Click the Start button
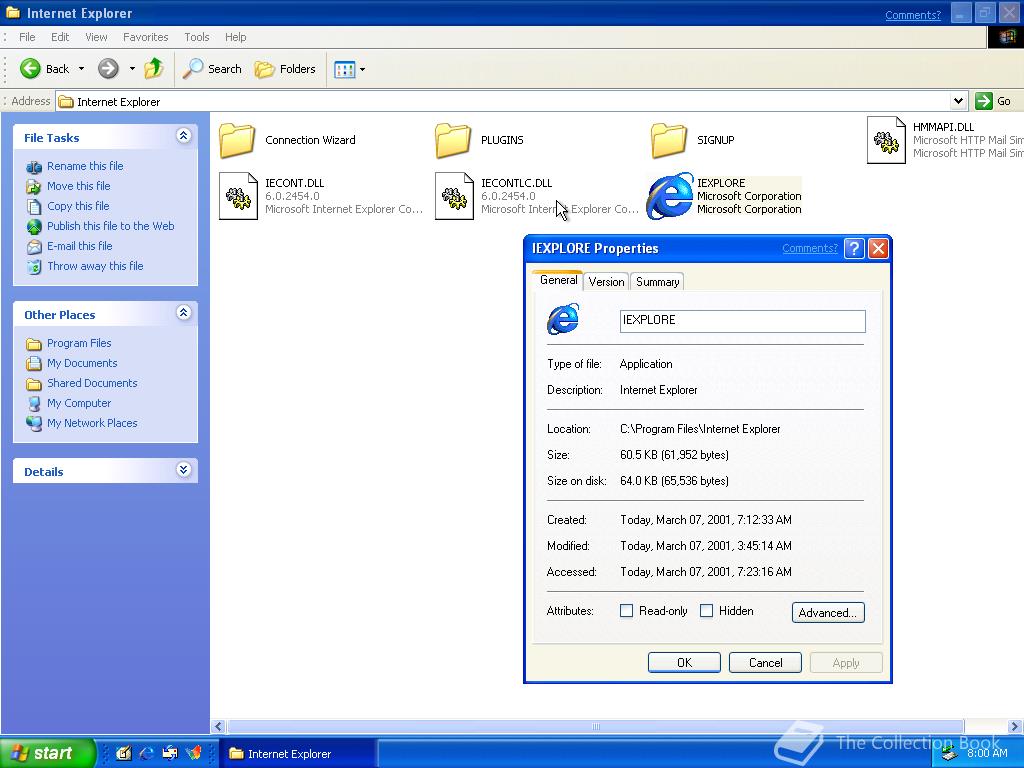 47,753
